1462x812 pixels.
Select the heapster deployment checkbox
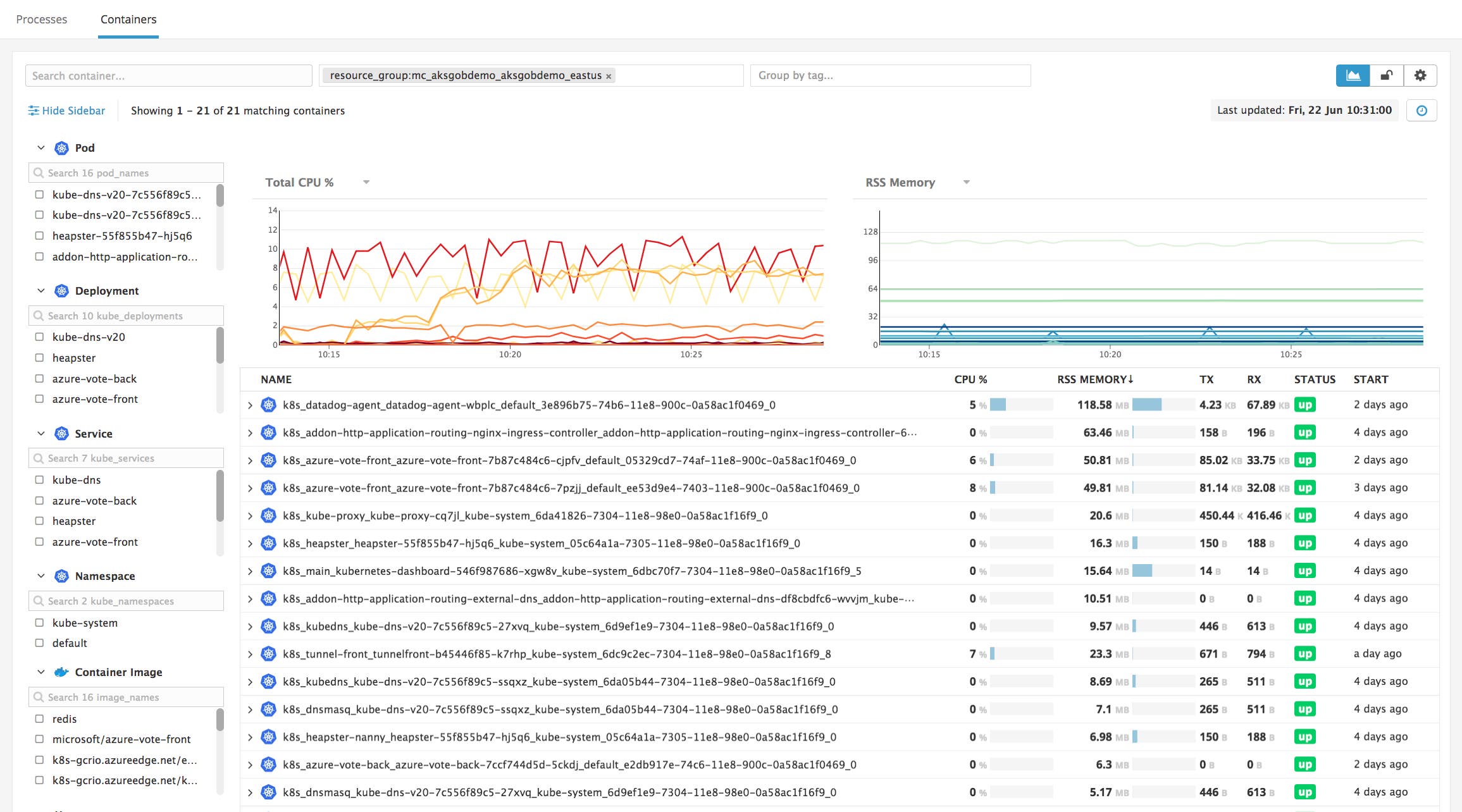(x=40, y=357)
